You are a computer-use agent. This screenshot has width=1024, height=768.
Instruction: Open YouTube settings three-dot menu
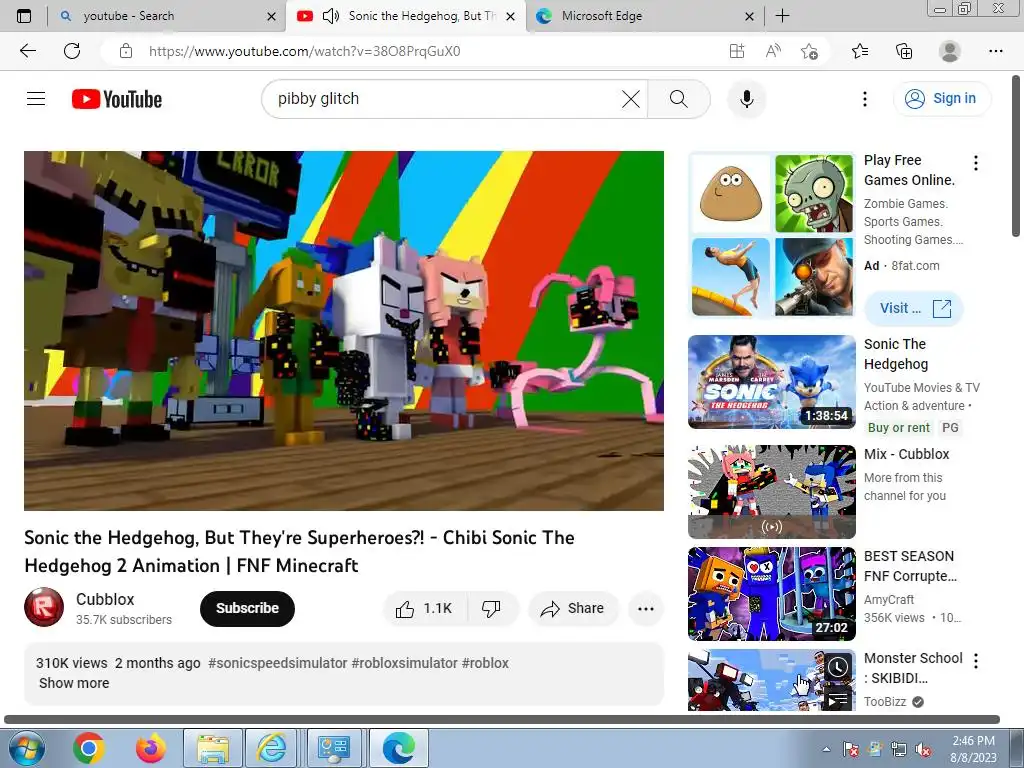865,99
